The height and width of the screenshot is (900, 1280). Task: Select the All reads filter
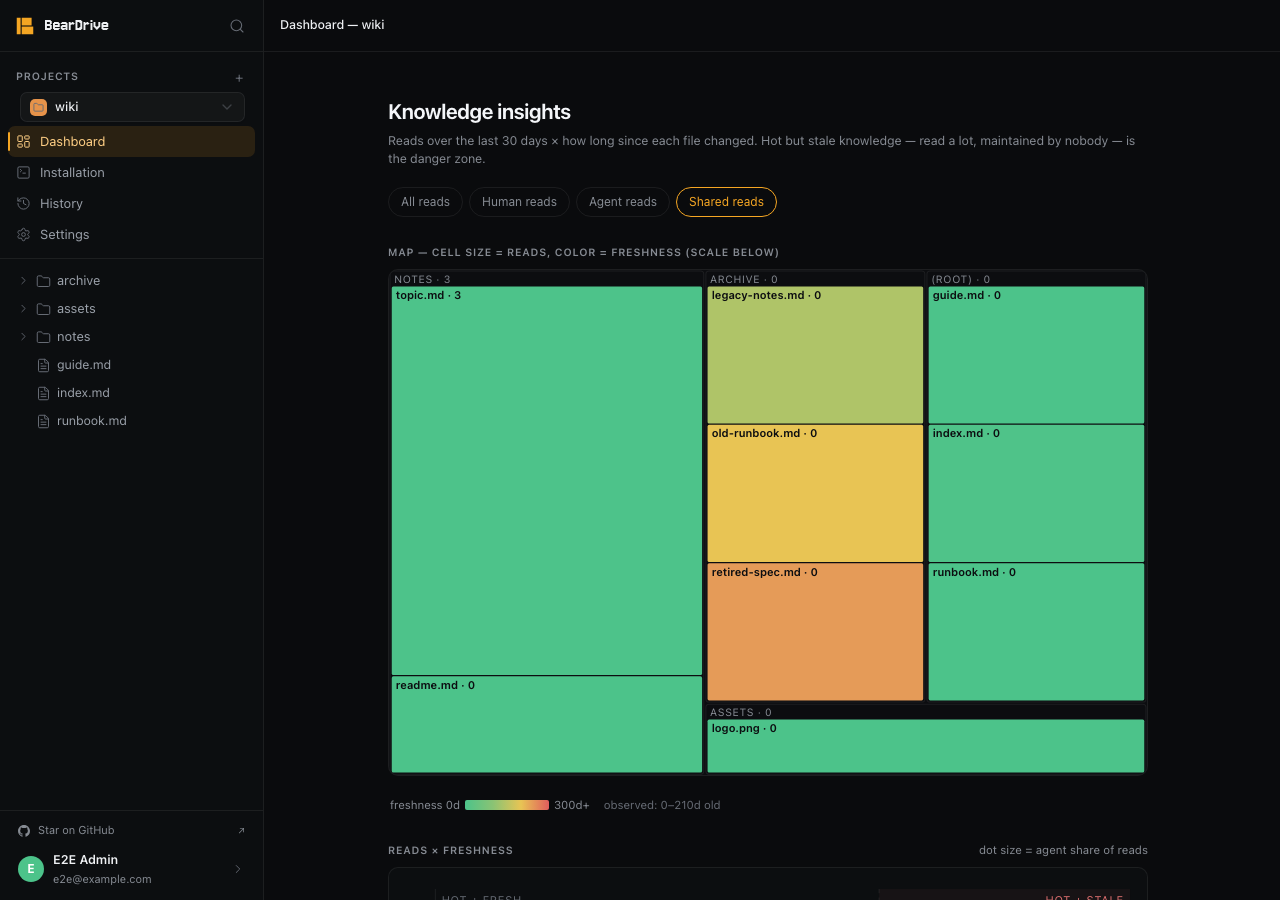425,202
